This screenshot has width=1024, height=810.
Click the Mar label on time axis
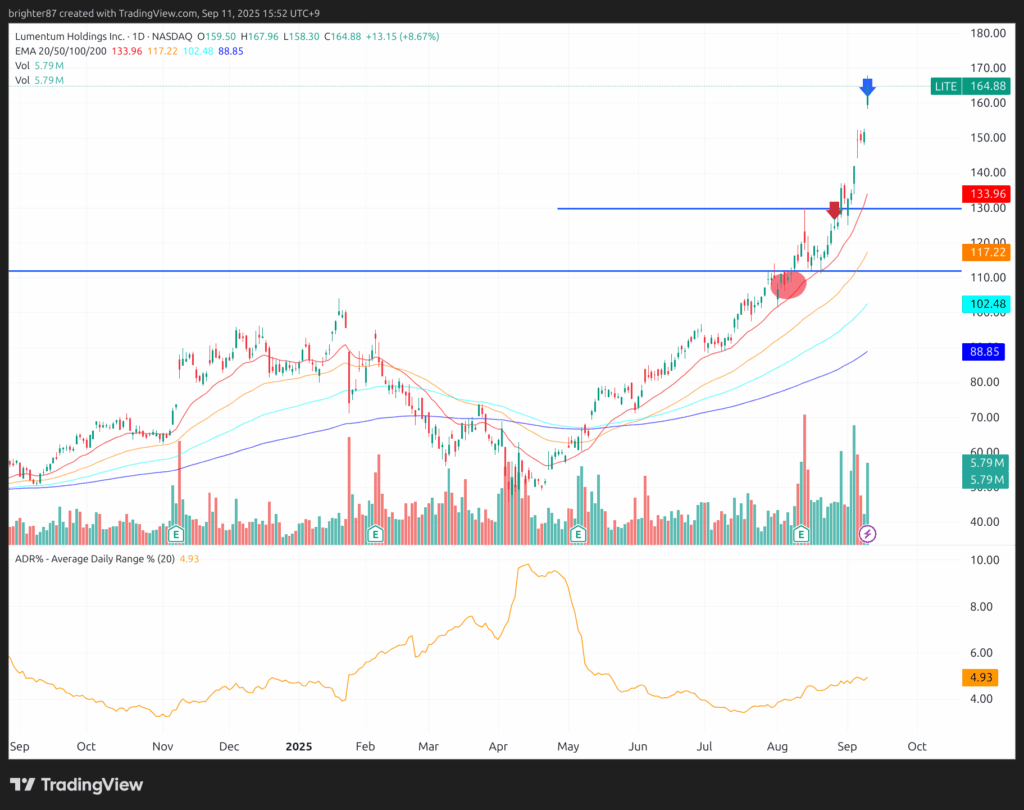428,747
